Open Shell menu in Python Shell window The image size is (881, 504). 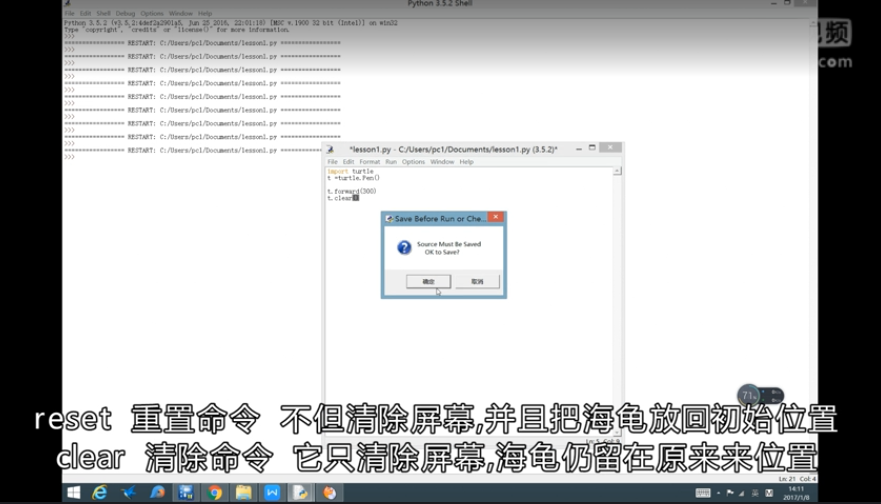(103, 13)
